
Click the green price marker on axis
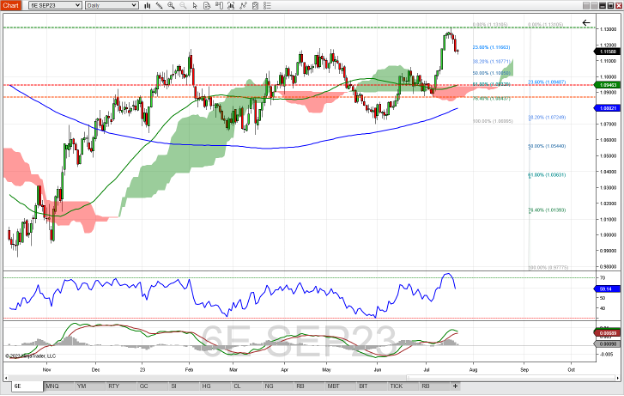608,85
